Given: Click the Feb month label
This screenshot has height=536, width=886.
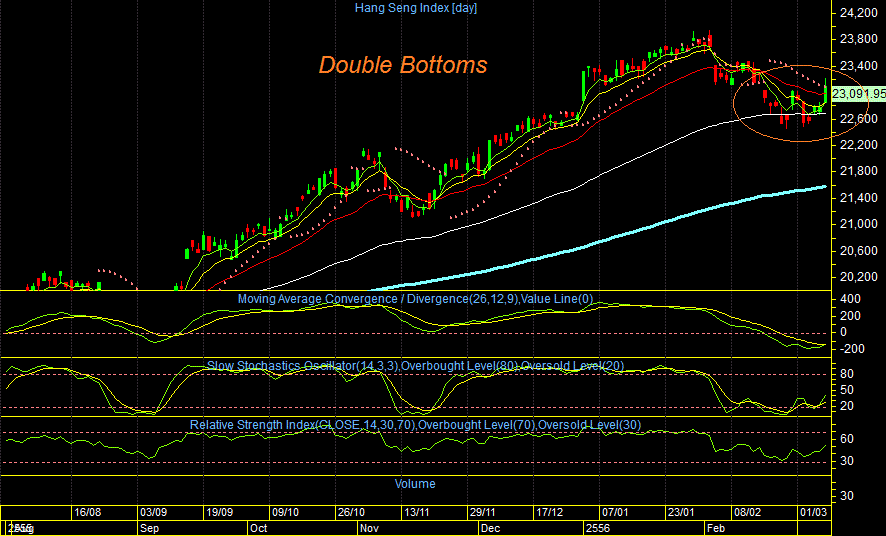Looking at the screenshot, I should [716, 529].
